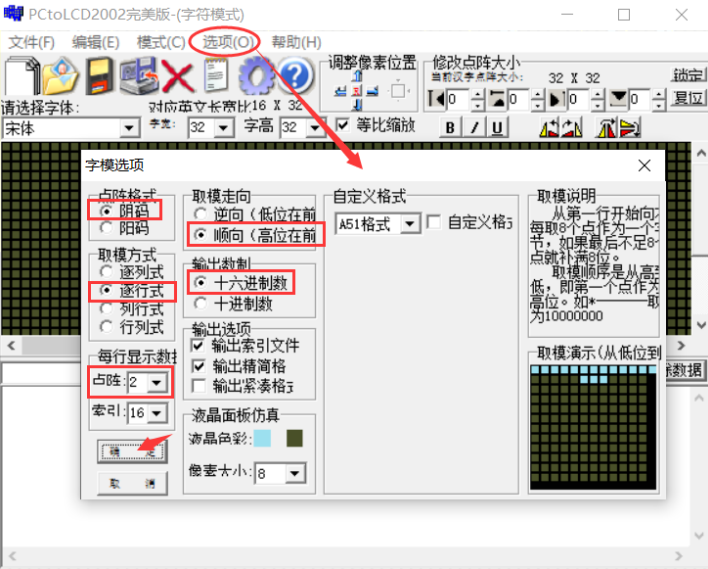Select 列行式 radio option
Viewport: 708px width, 569px height.
point(106,308)
